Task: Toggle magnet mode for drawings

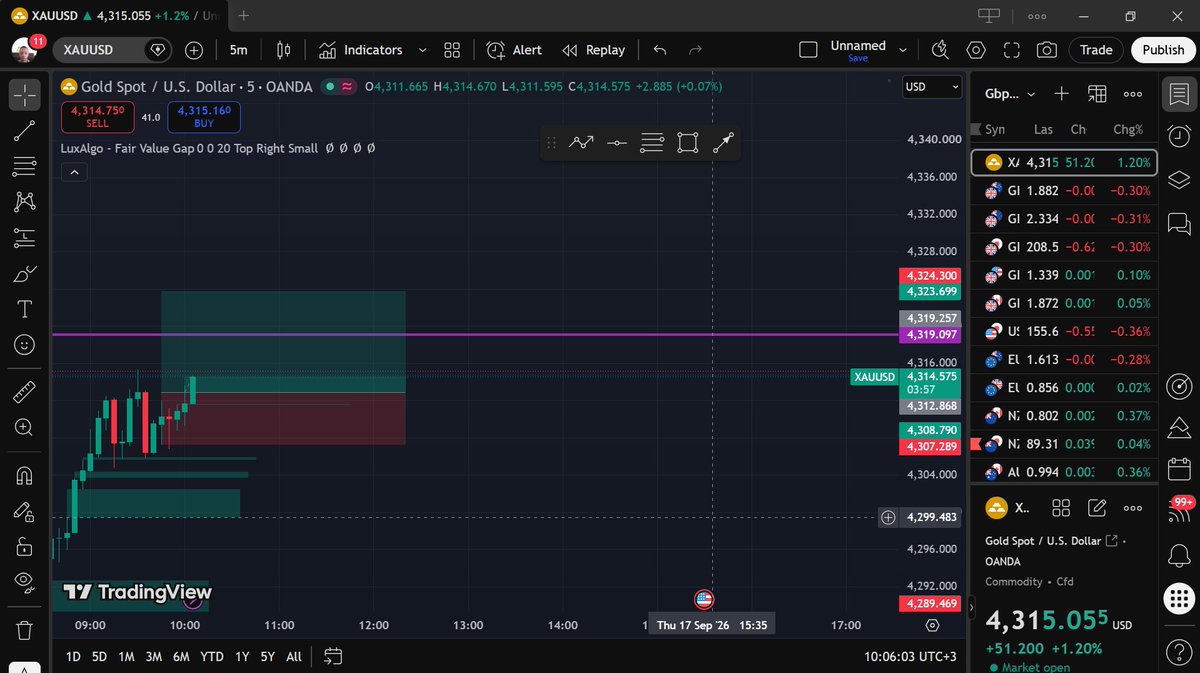Action: click(x=25, y=476)
